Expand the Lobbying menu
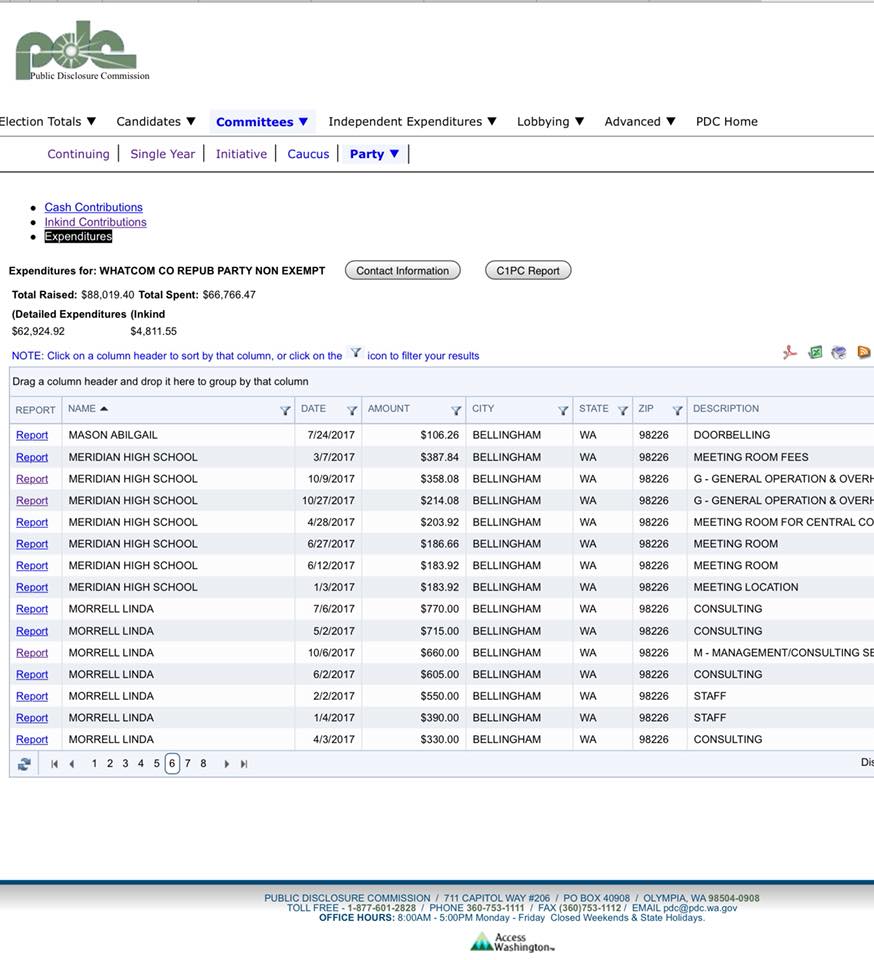 pyautogui.click(x=550, y=121)
